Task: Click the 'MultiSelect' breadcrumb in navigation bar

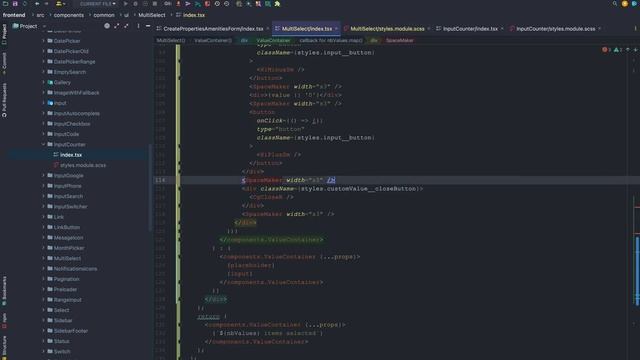Action: coord(151,15)
